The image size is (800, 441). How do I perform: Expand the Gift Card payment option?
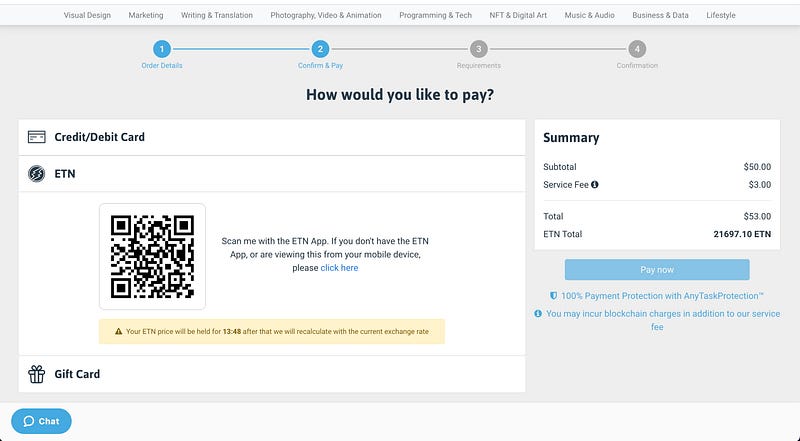[272, 374]
